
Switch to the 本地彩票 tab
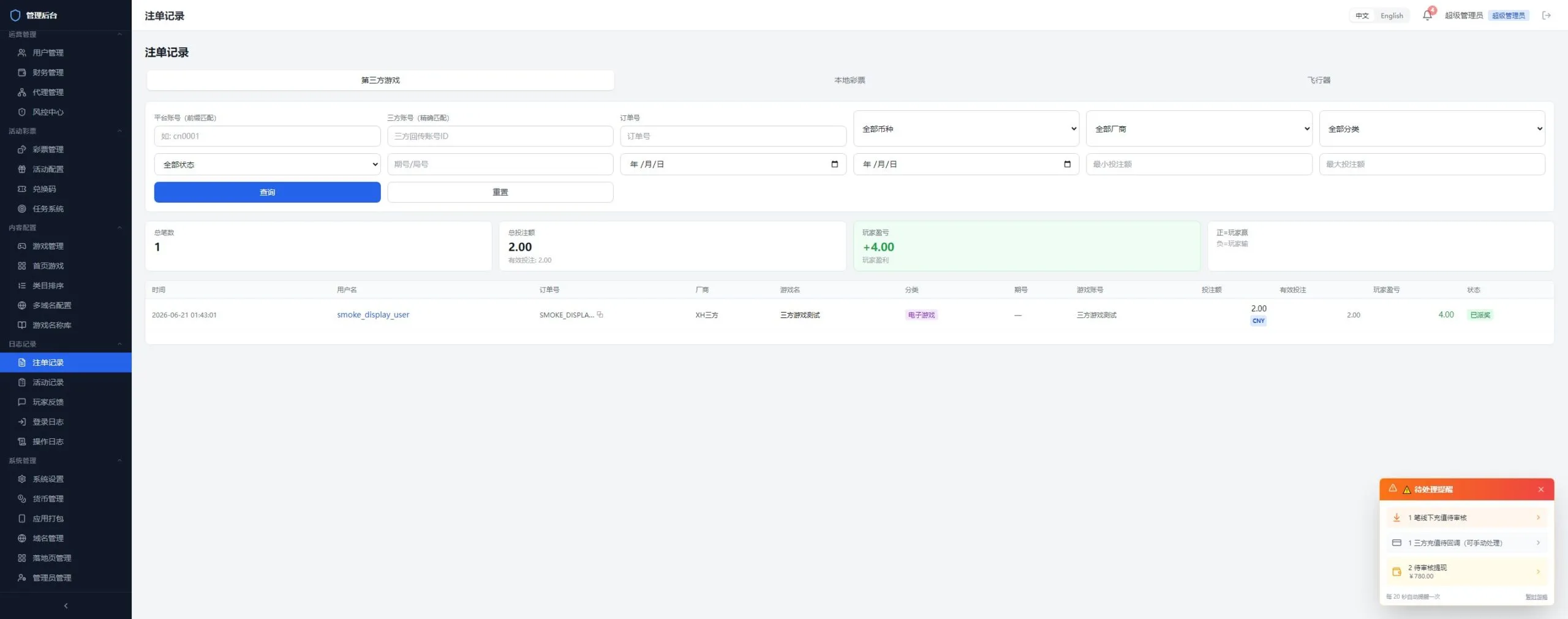(x=850, y=80)
